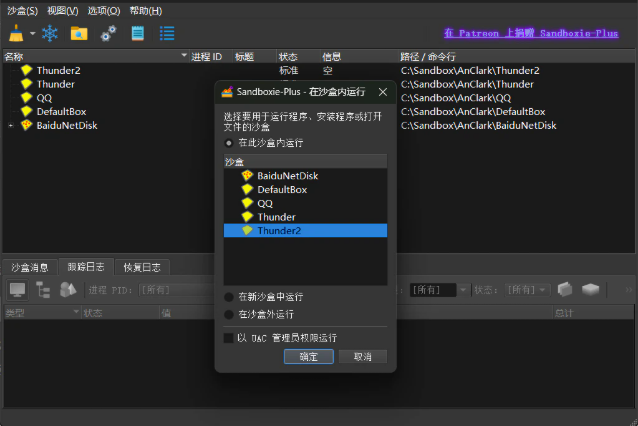Enable 以 UAC 管理员权限运行 checkbox
This screenshot has height=426, width=638.
tap(280, 338)
